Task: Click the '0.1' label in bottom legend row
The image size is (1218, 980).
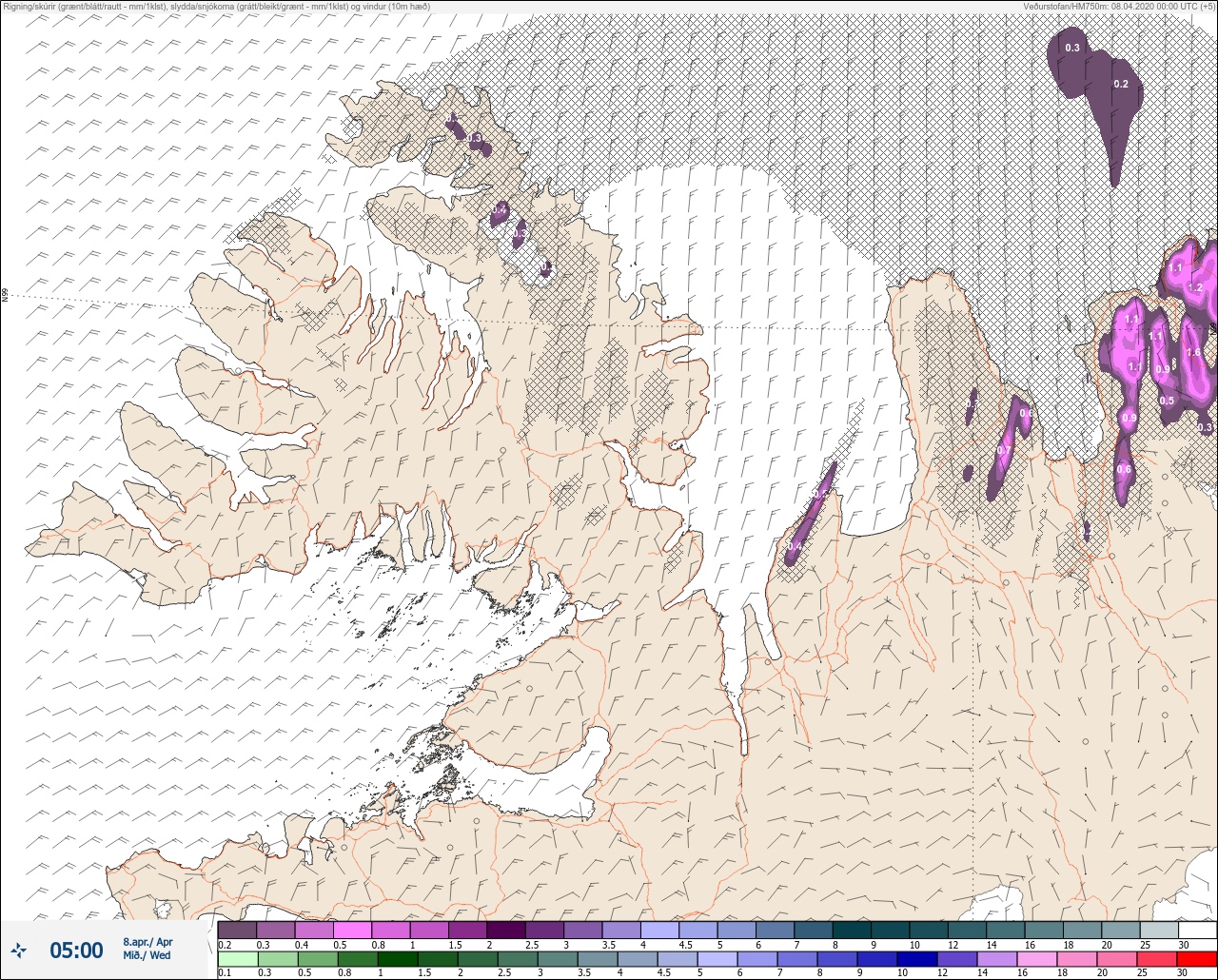Action: pyautogui.click(x=225, y=972)
